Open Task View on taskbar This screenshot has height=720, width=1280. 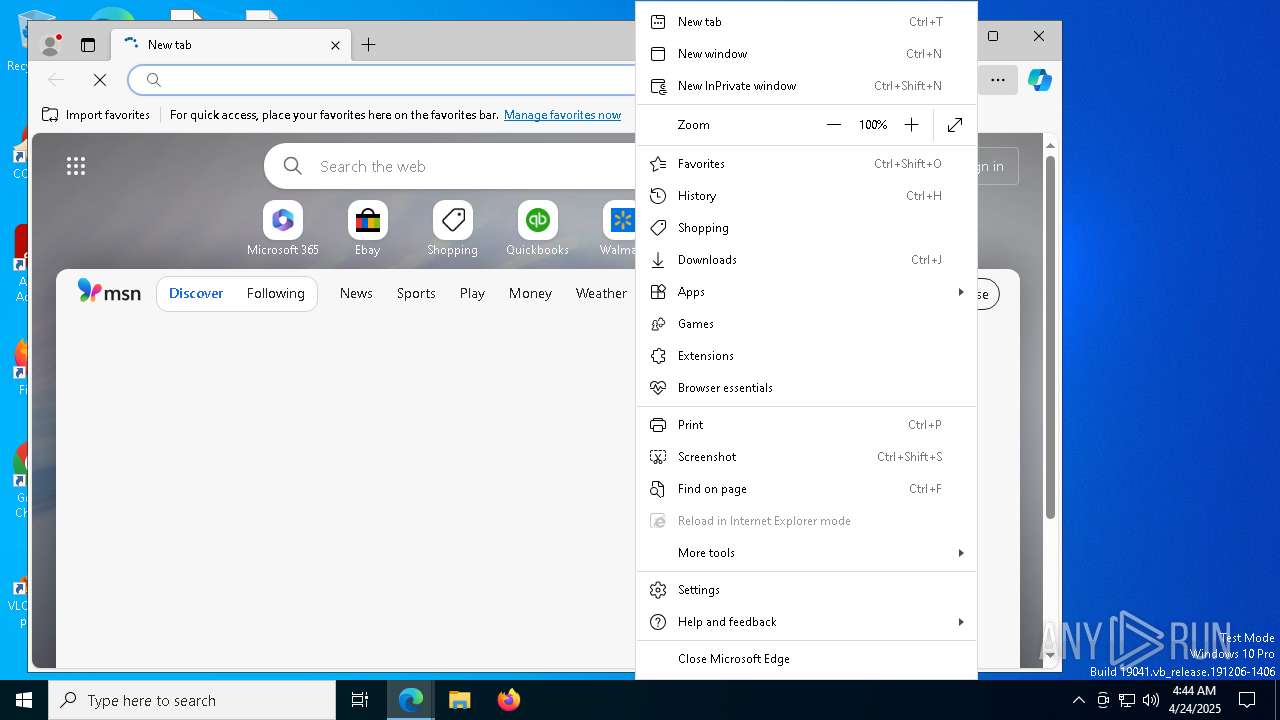pyautogui.click(x=360, y=700)
